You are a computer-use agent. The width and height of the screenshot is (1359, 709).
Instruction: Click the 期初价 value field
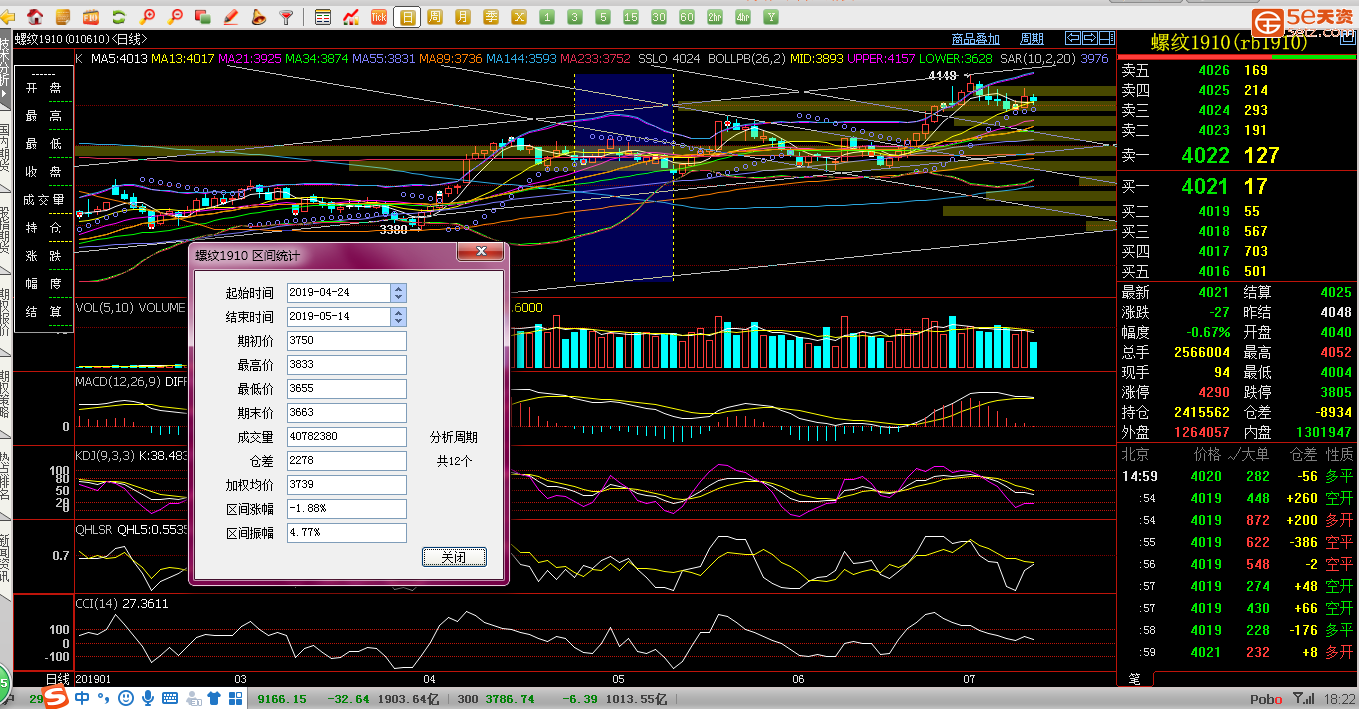347,341
